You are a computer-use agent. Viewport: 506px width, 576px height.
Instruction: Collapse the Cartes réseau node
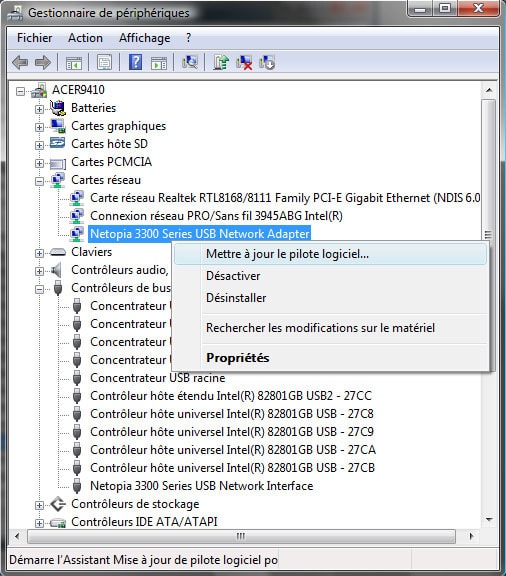tap(39, 181)
